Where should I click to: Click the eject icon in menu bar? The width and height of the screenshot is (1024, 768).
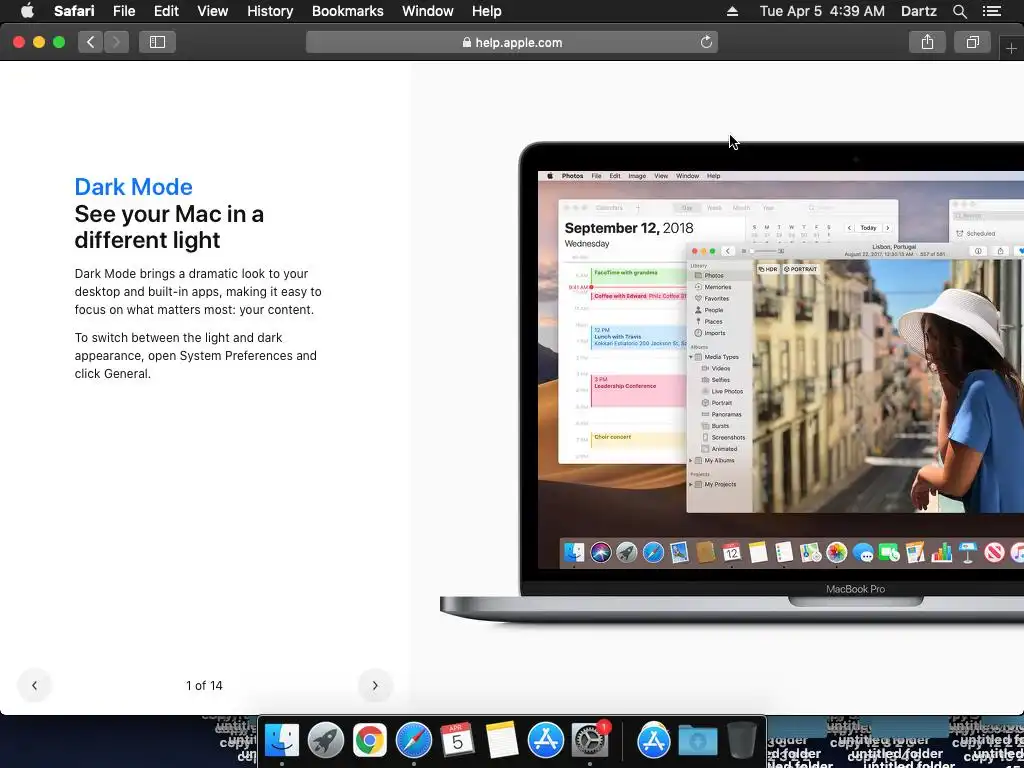[733, 11]
